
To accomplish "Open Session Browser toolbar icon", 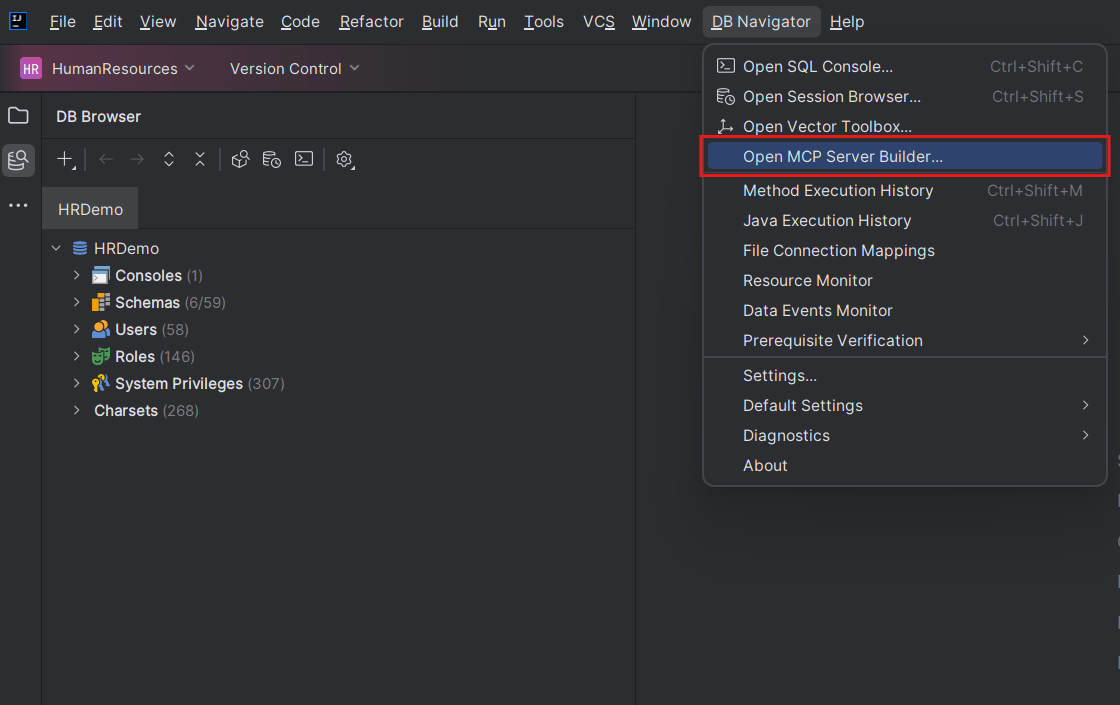I will 271,159.
